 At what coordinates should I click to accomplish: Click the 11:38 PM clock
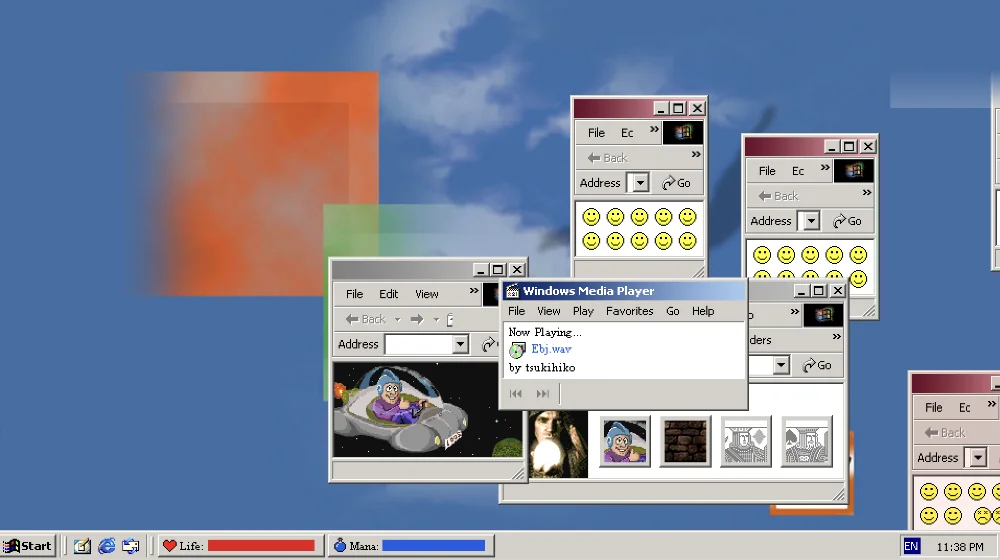pyautogui.click(x=960, y=547)
